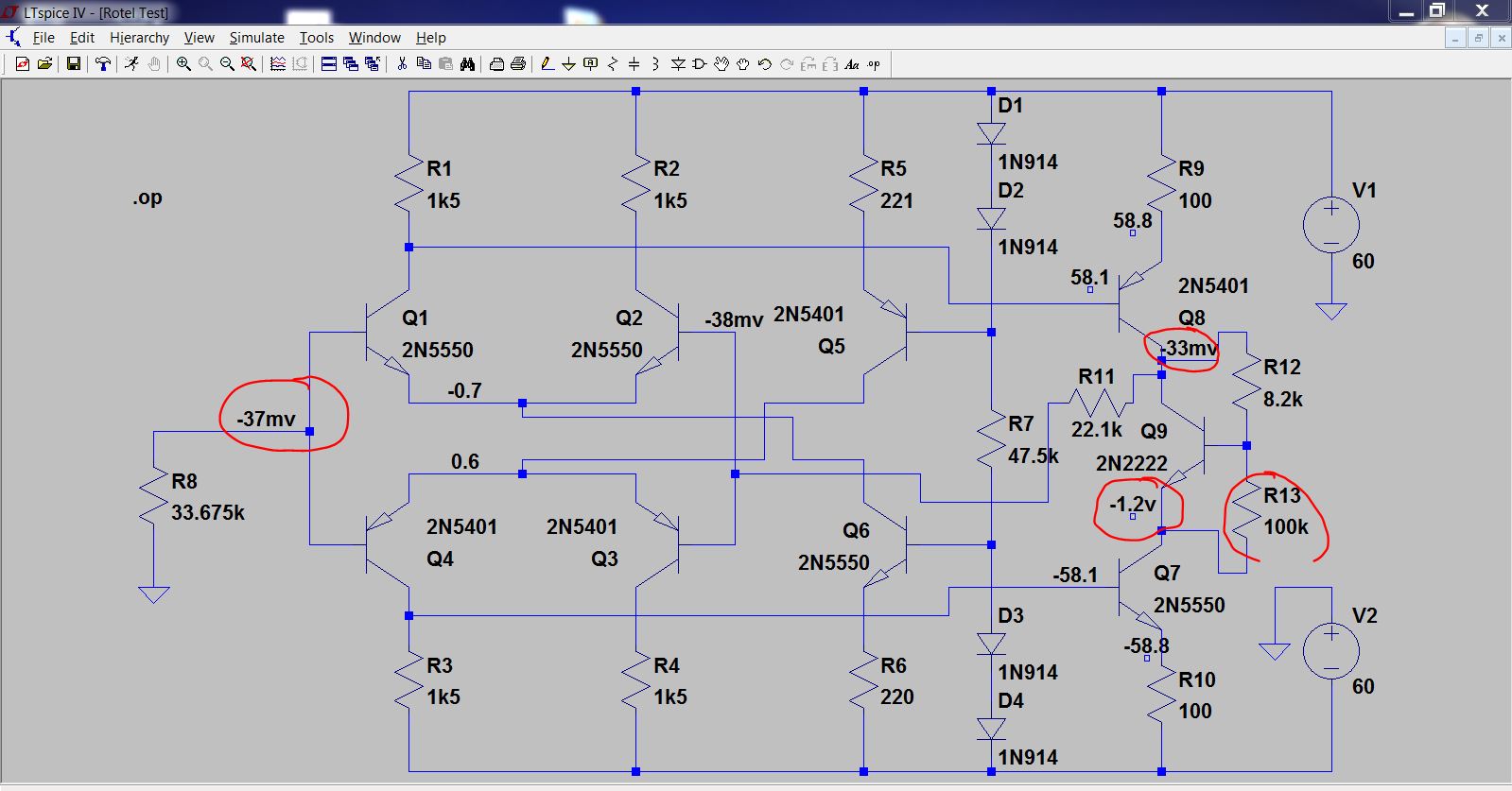Click the Print Setup icon

pyautogui.click(x=495, y=64)
